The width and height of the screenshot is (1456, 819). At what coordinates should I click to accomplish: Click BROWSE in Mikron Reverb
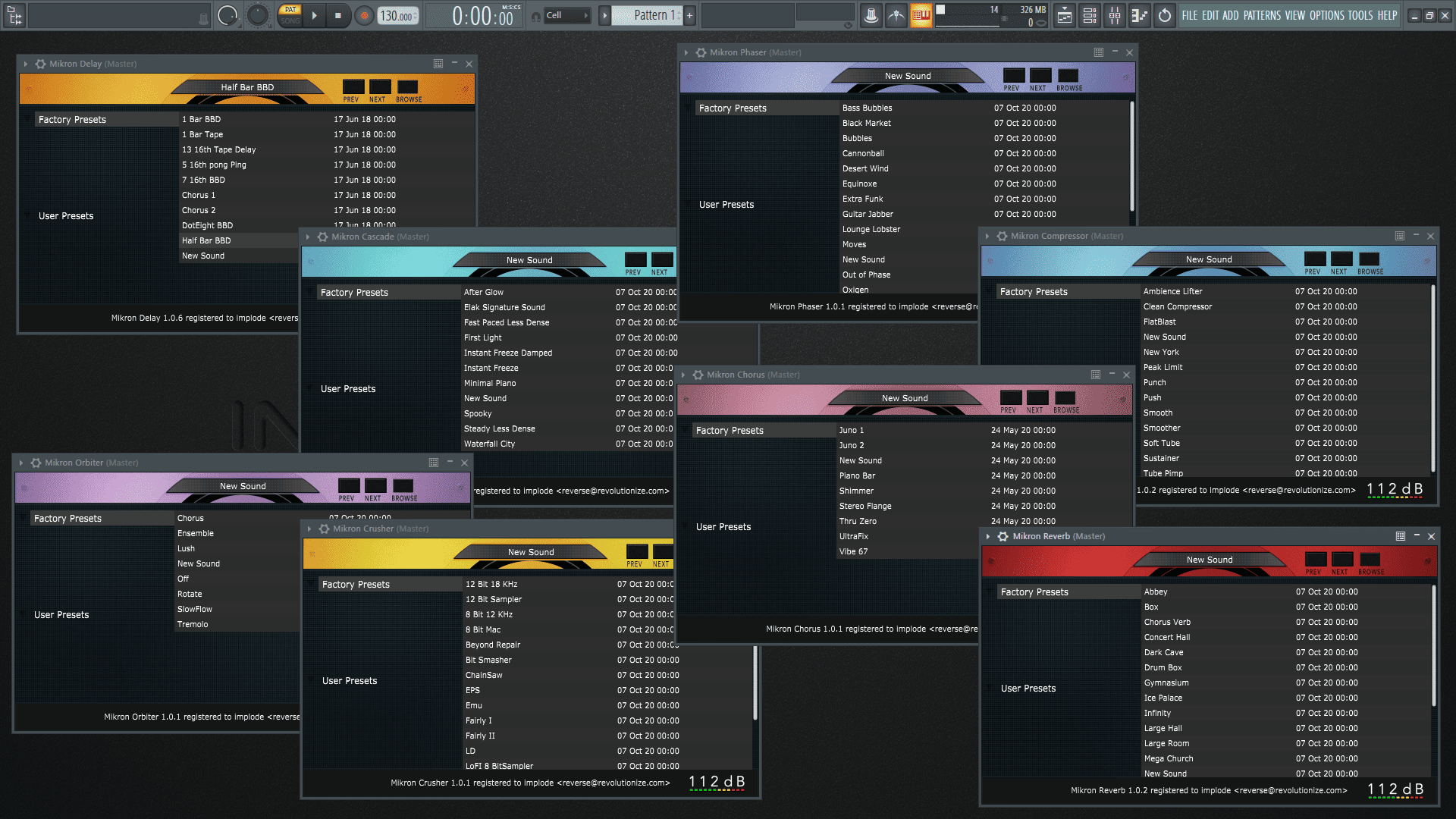pos(1370,560)
